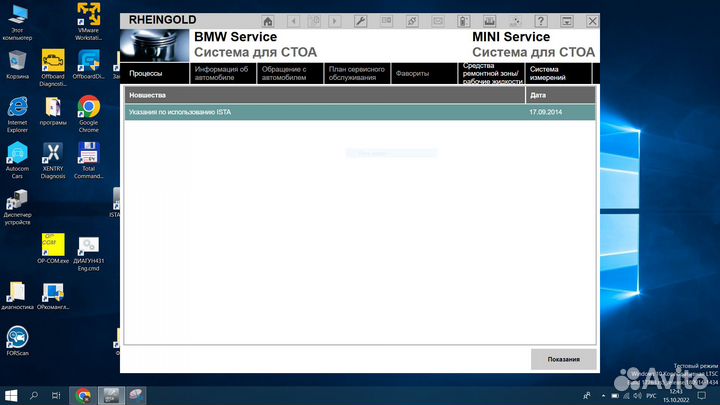Select the диагностика folder icon
The width and height of the screenshot is (720, 405).
[x=17, y=296]
